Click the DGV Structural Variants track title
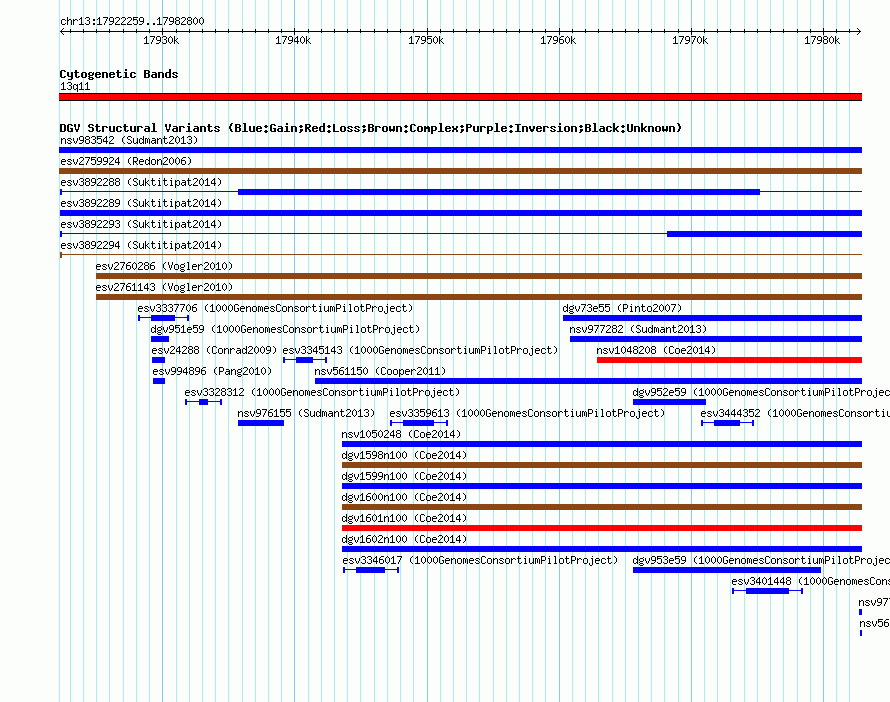The height and width of the screenshot is (702, 890). (x=370, y=128)
